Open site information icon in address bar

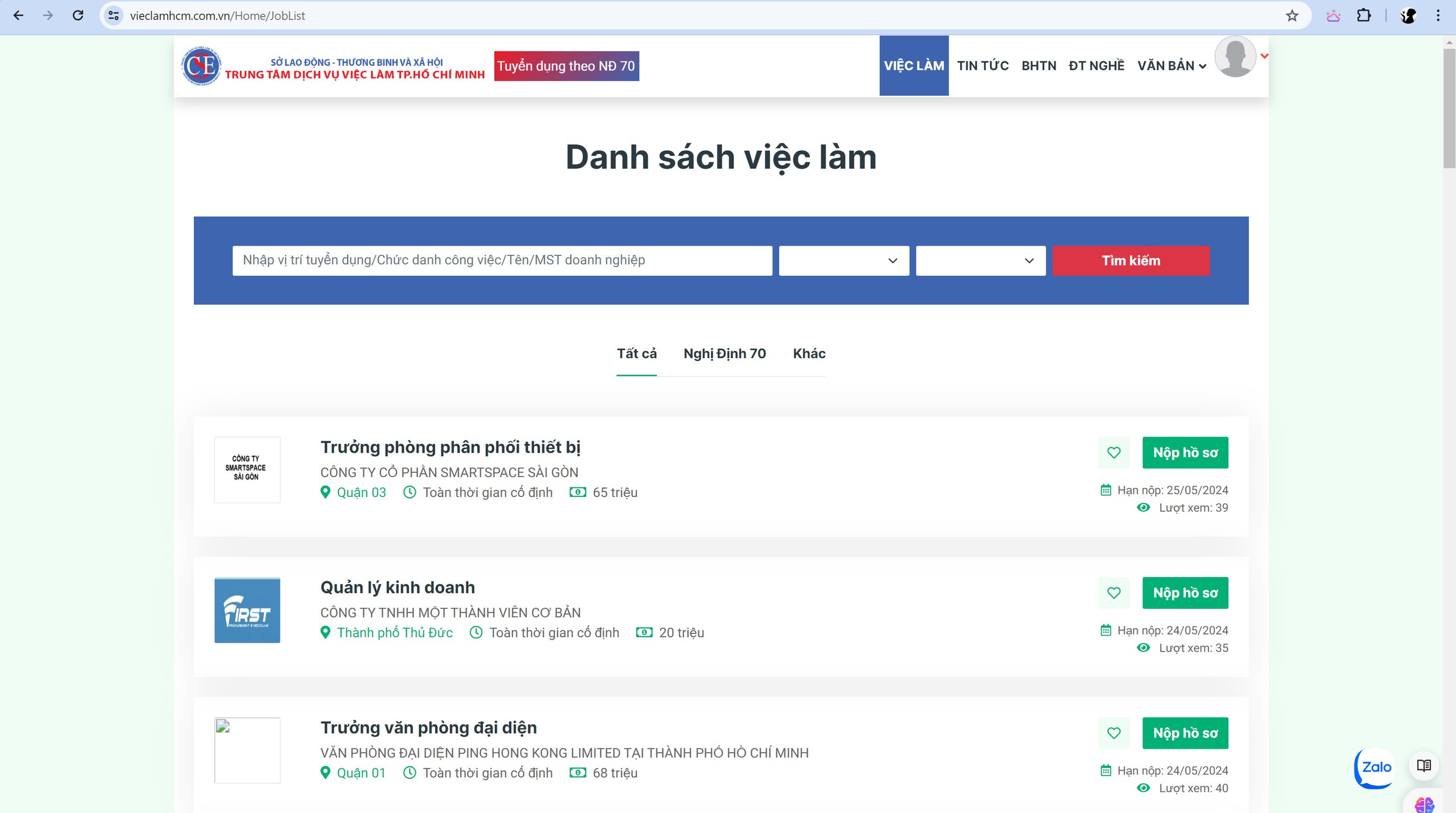tap(114, 15)
